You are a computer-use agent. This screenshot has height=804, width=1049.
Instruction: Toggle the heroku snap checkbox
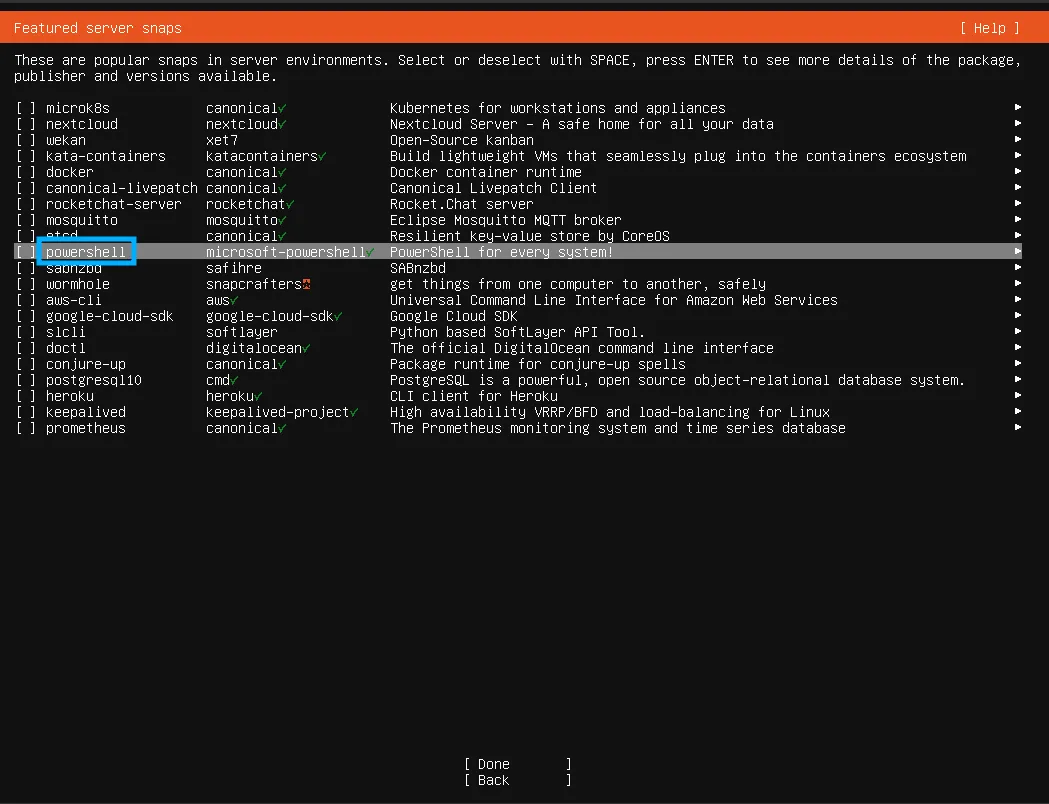[x=25, y=397]
